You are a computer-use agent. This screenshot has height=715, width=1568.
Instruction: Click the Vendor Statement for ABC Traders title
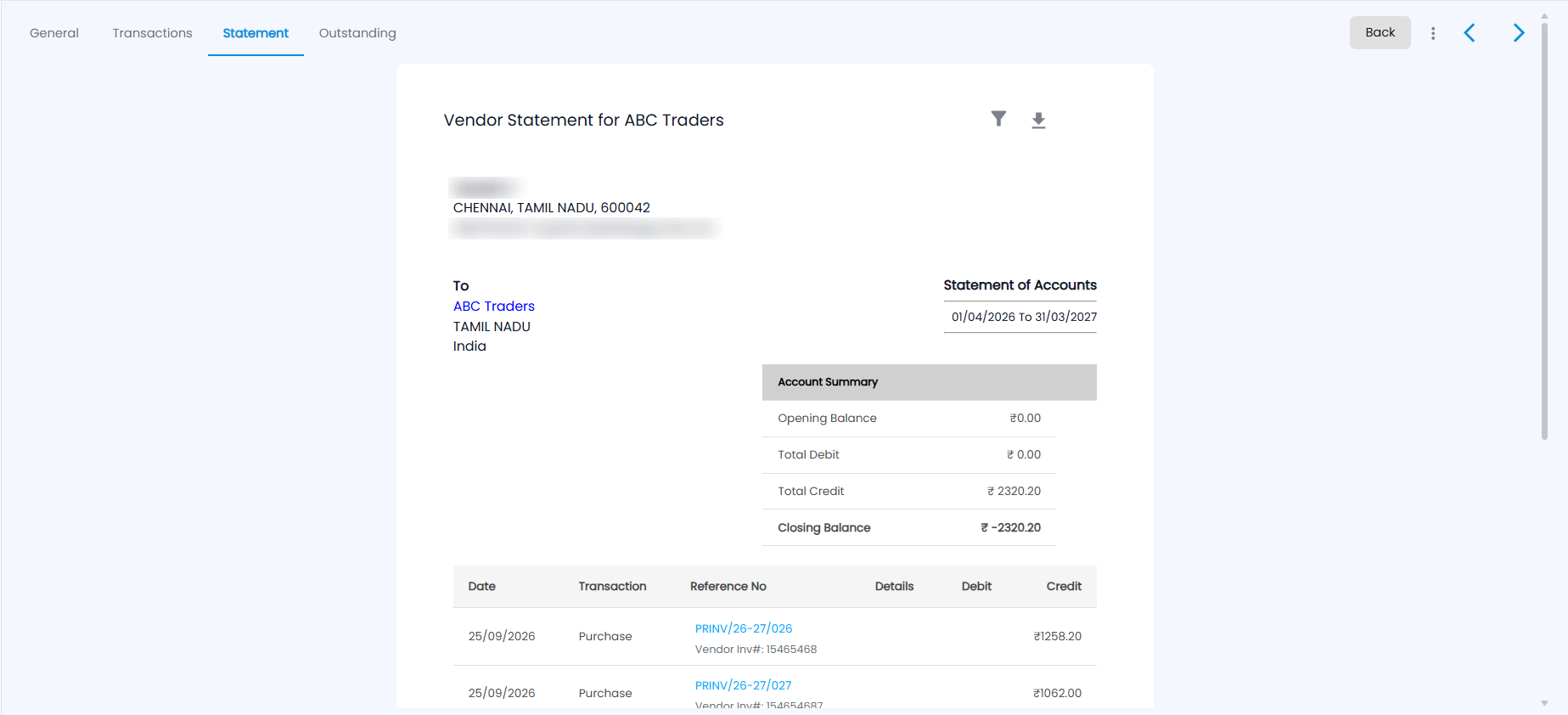coord(584,120)
